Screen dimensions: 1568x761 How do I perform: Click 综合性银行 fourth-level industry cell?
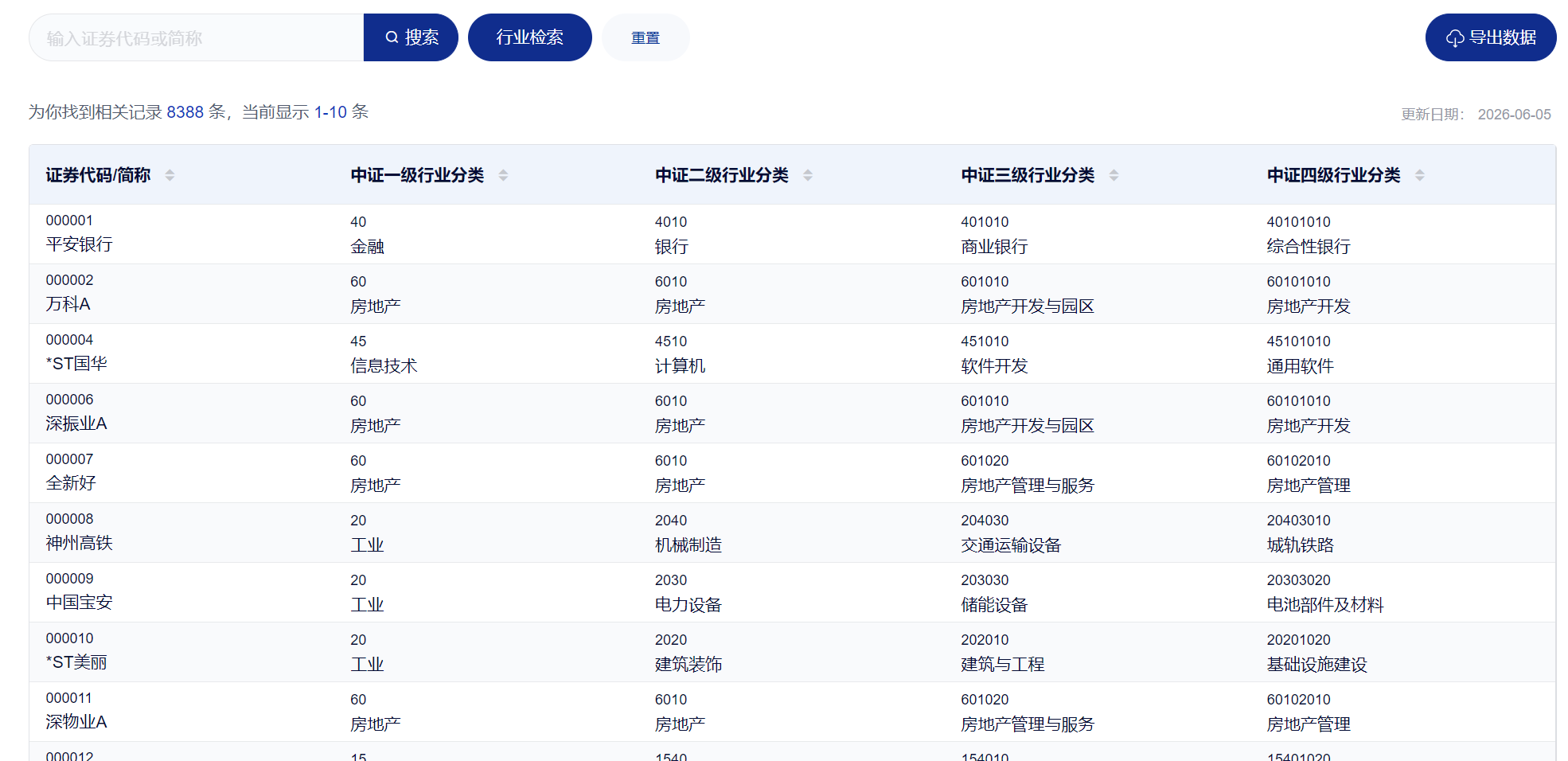pyautogui.click(x=1309, y=247)
